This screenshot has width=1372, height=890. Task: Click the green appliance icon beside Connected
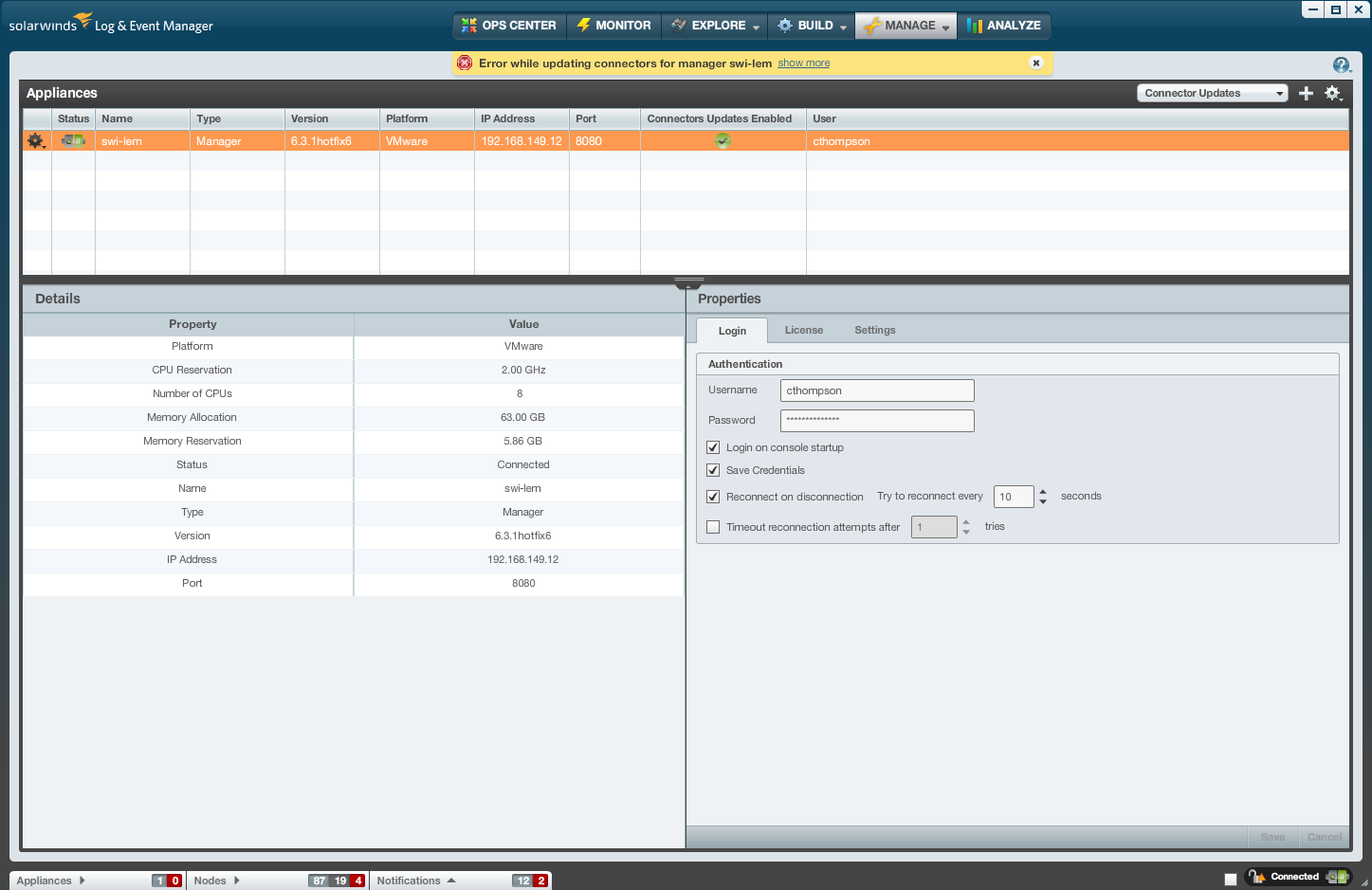(x=1338, y=877)
